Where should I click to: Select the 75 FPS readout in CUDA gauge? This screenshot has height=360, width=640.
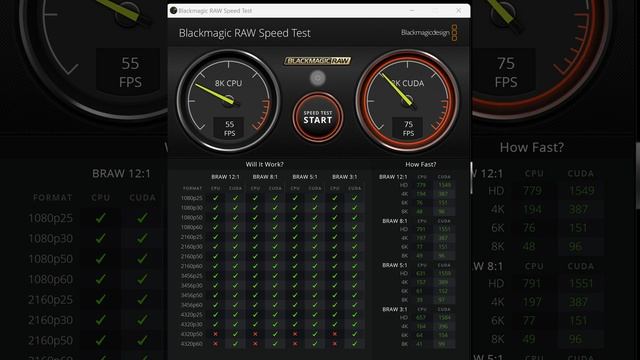point(408,128)
